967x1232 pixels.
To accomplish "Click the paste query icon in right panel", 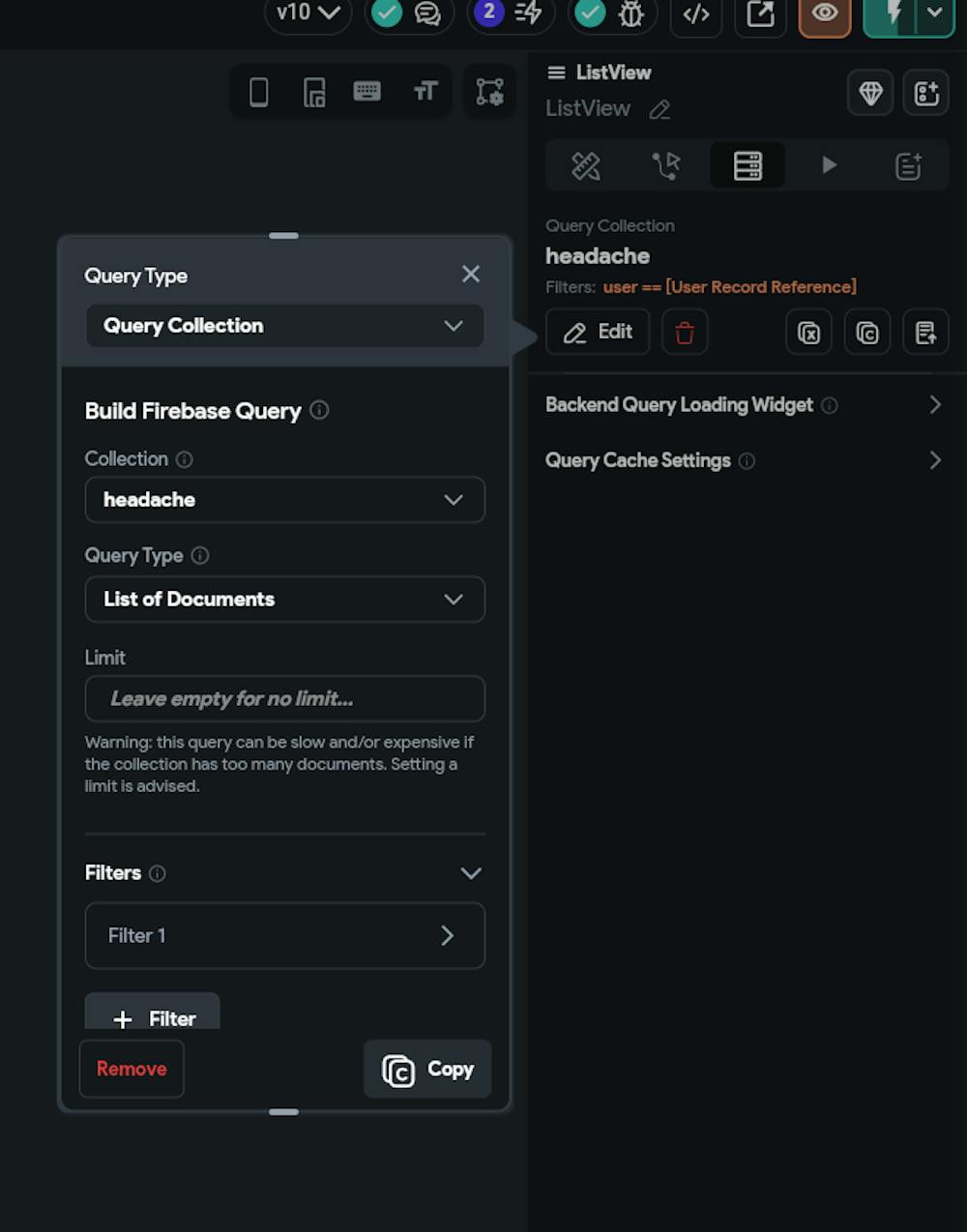I will point(925,333).
